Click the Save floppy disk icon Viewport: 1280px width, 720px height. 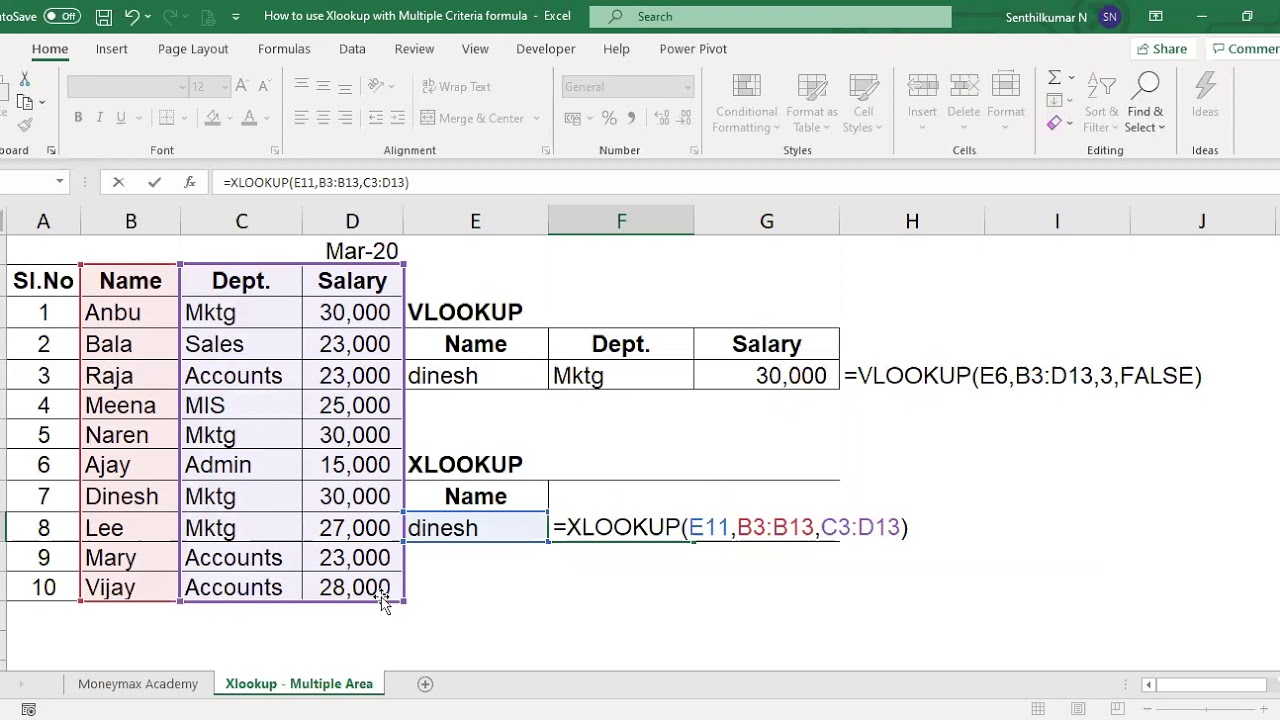104,16
